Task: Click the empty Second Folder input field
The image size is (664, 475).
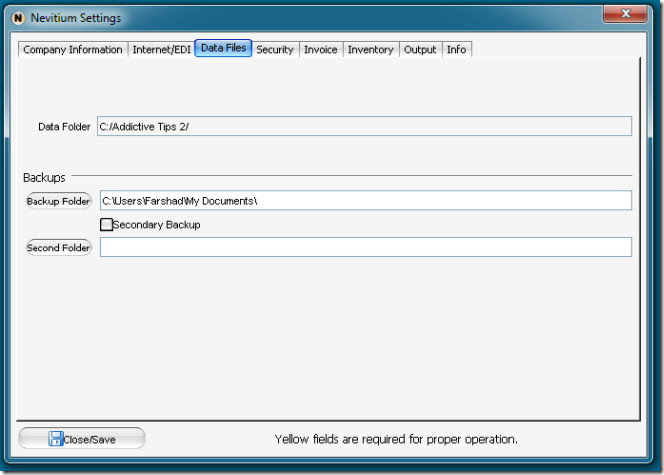Action: 366,247
